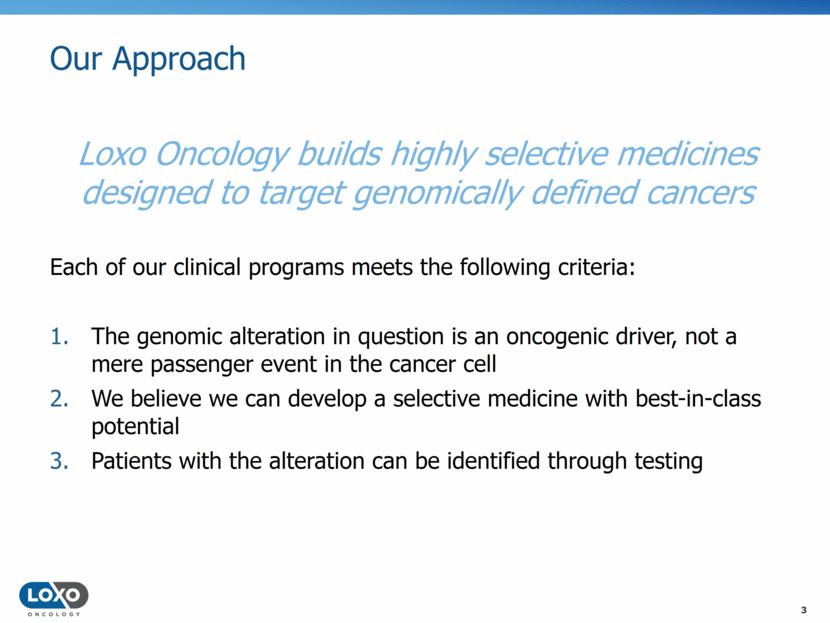Click the list number "1."
Image resolution: width=830 pixels, height=623 pixels.
60,337
